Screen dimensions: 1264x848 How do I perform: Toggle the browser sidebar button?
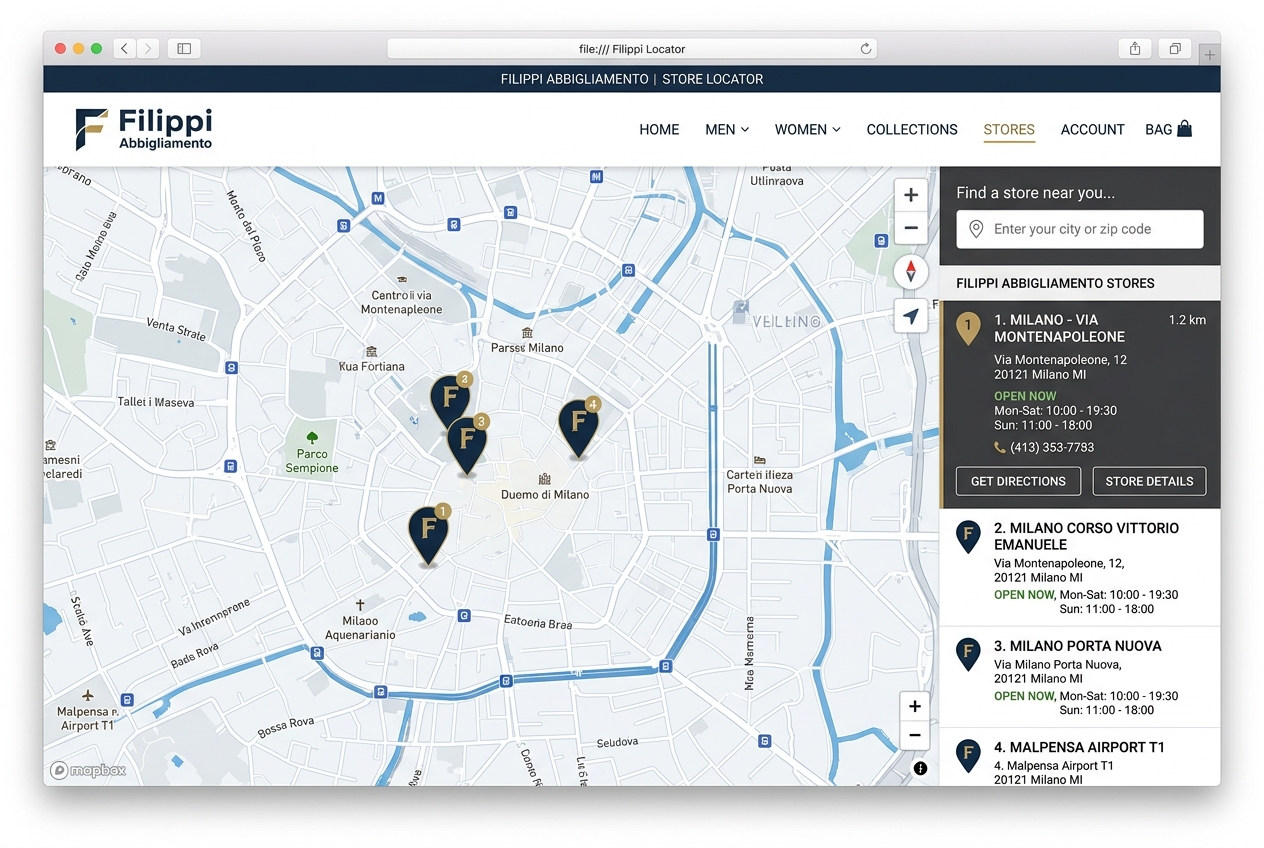(184, 48)
